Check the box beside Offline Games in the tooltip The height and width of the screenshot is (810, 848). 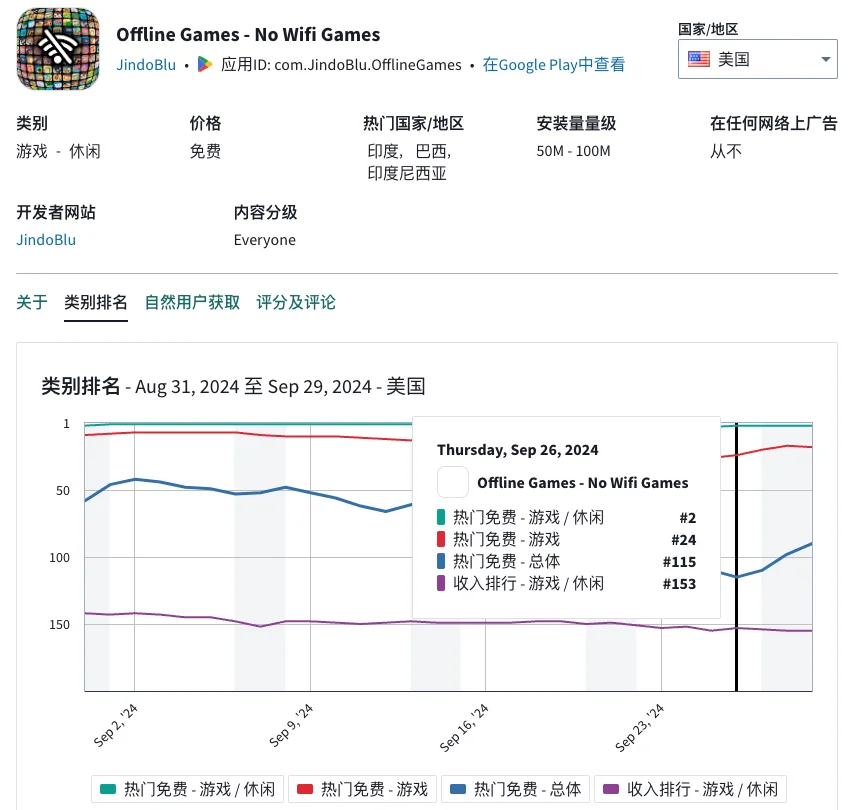[452, 482]
